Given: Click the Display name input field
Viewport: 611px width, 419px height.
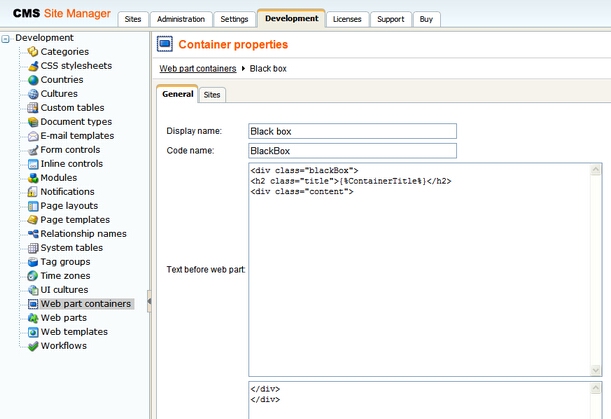Looking at the screenshot, I should (x=352, y=131).
